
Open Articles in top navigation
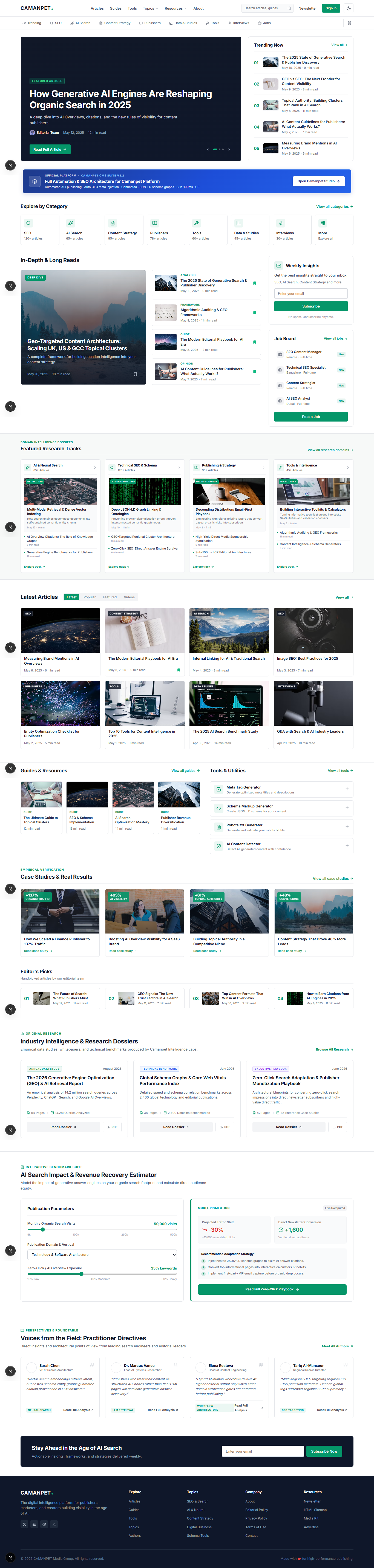97,8
